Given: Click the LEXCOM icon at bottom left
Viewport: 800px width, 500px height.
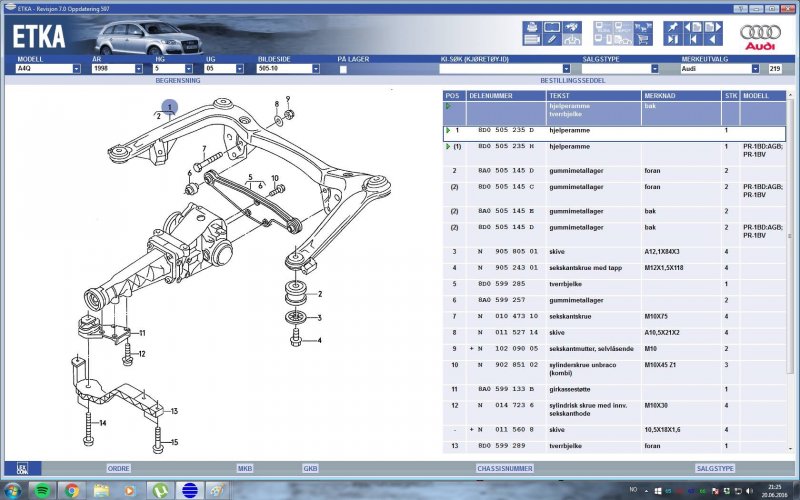Looking at the screenshot, I should pyautogui.click(x=21, y=467).
